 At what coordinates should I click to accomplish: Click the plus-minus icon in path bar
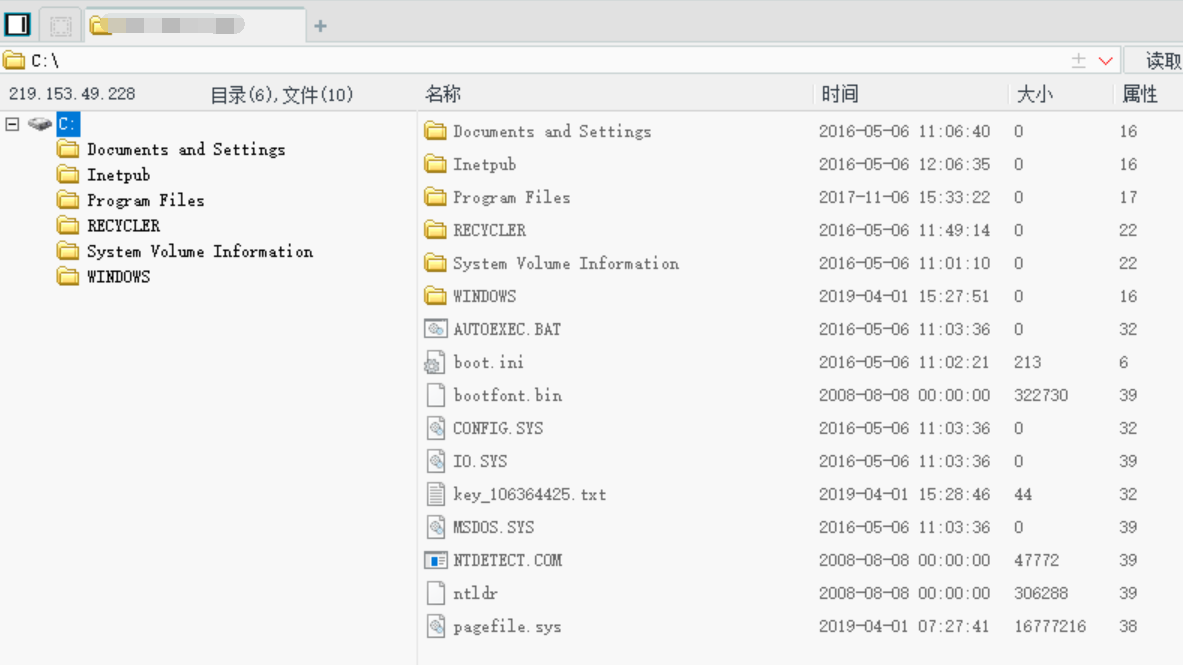[x=1079, y=61]
